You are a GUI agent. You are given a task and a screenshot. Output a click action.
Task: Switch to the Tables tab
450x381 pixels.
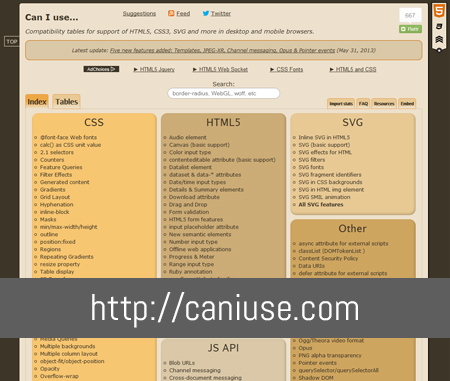coord(66,102)
